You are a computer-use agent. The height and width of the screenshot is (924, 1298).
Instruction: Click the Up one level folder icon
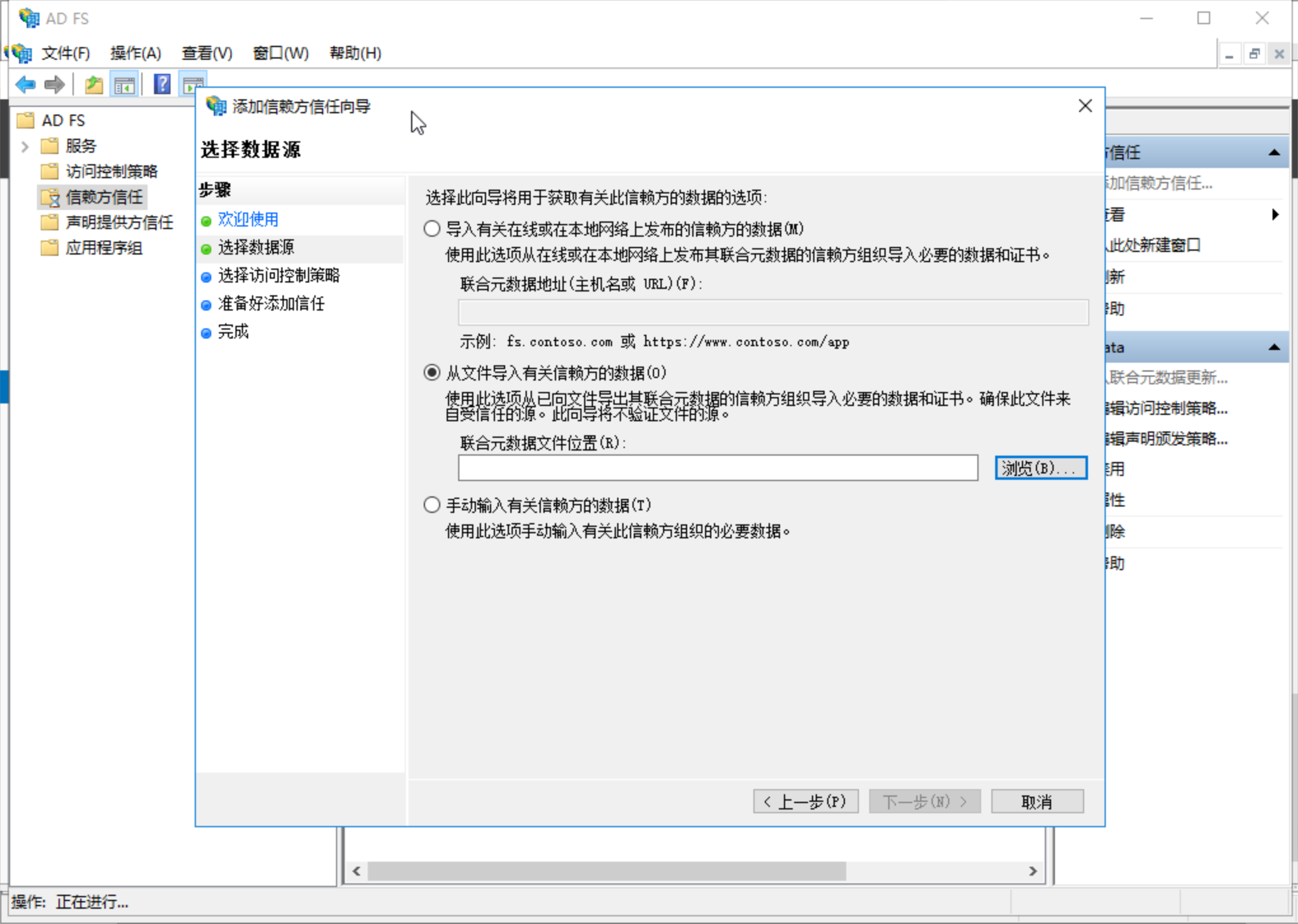tap(94, 84)
